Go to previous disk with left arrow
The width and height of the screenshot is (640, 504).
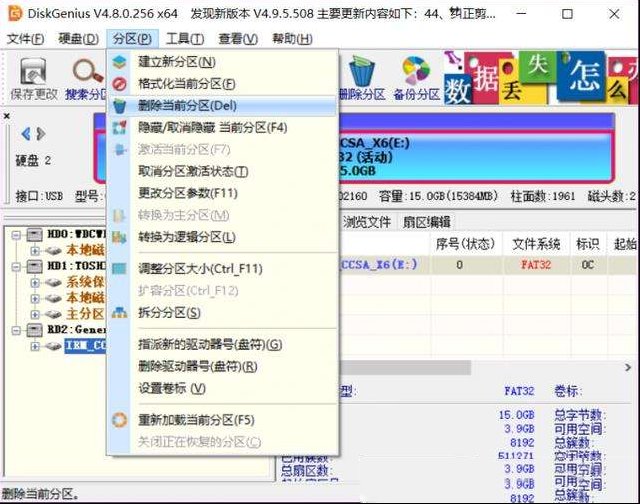point(26,134)
